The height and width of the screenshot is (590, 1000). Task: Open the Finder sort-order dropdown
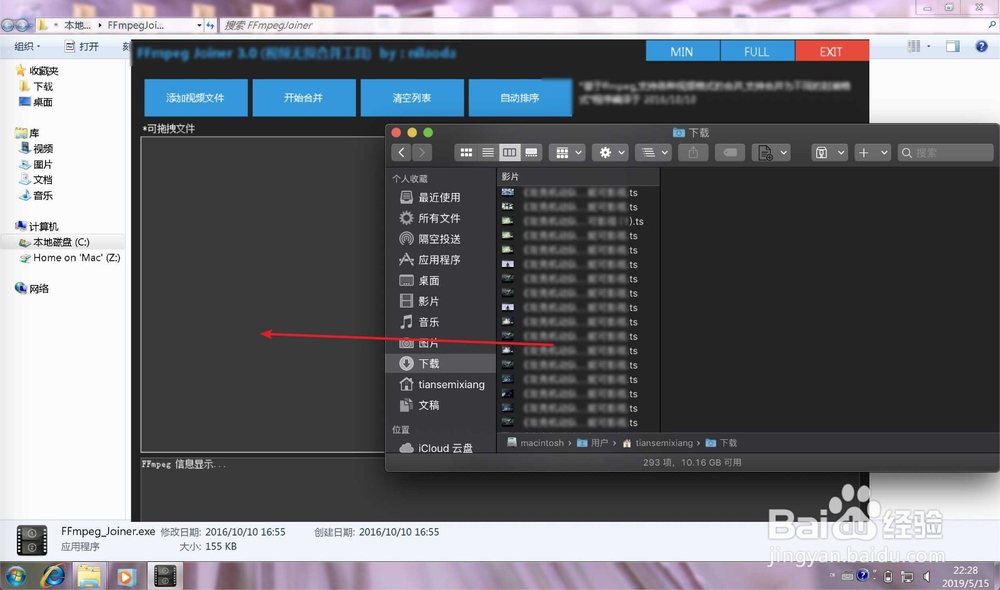(654, 152)
